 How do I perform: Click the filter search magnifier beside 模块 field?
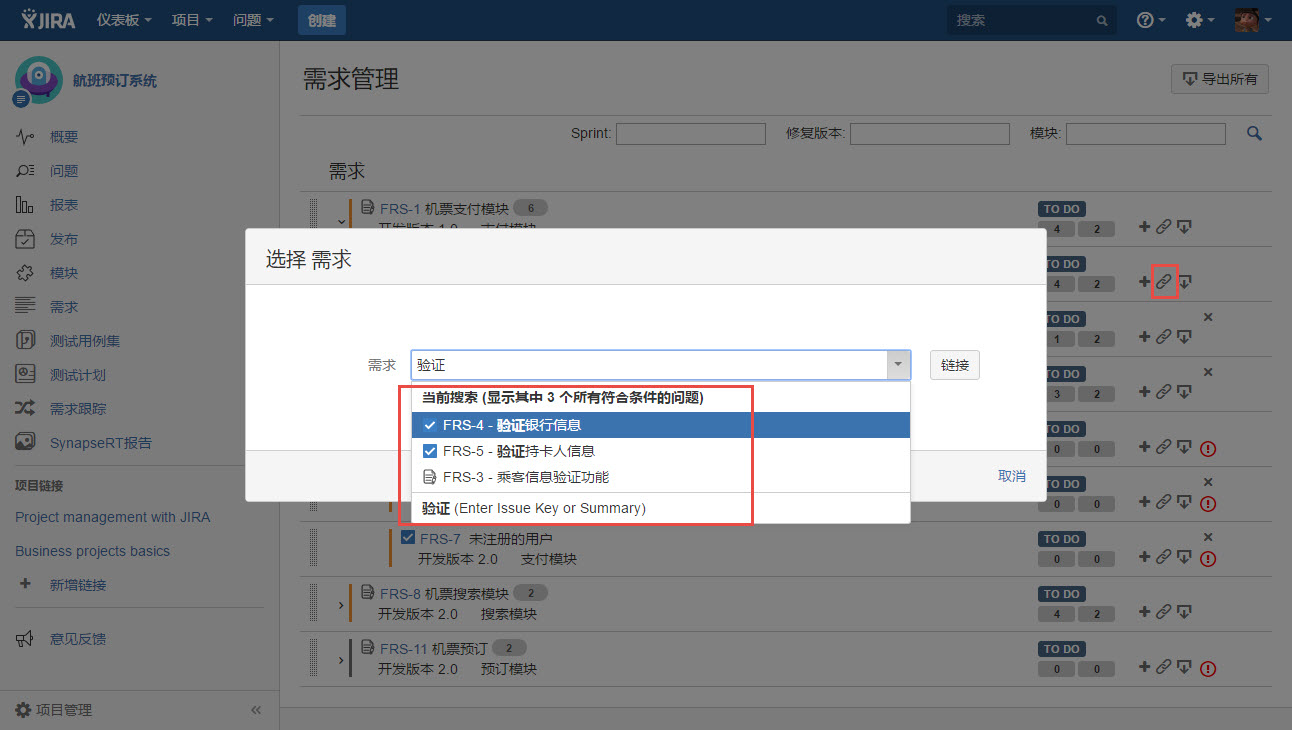[1254, 133]
